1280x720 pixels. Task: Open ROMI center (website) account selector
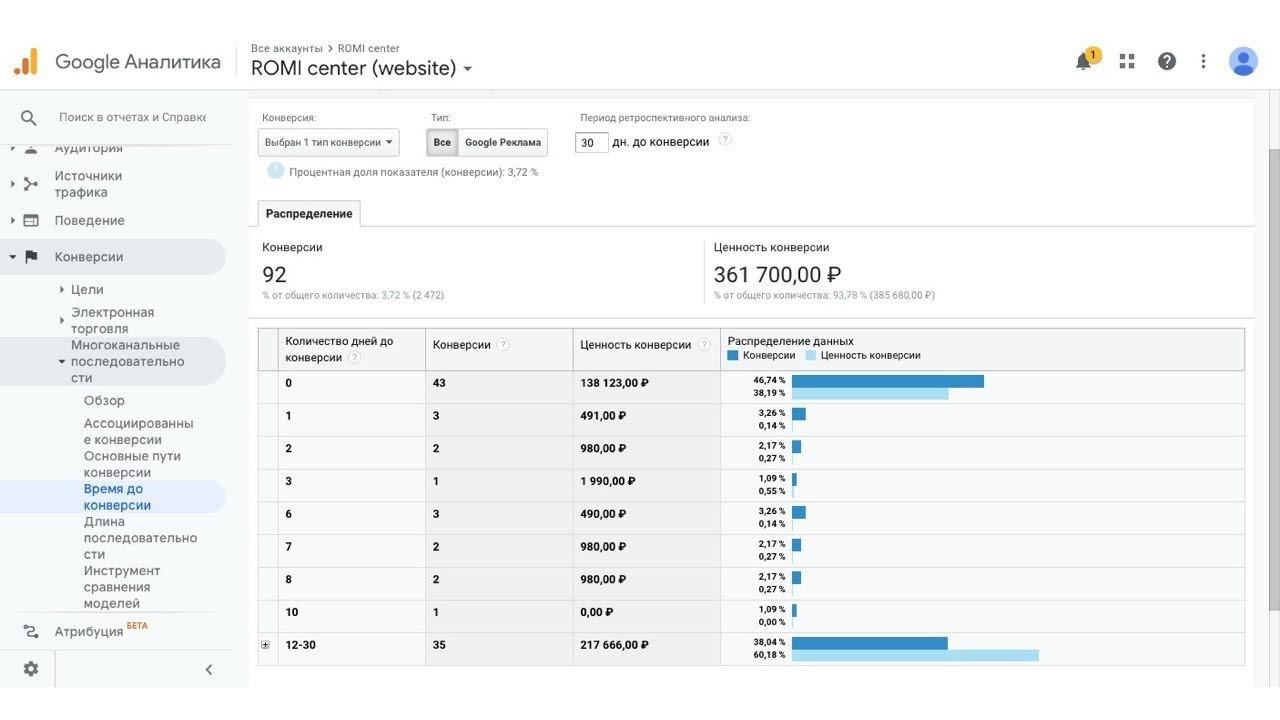(x=361, y=68)
